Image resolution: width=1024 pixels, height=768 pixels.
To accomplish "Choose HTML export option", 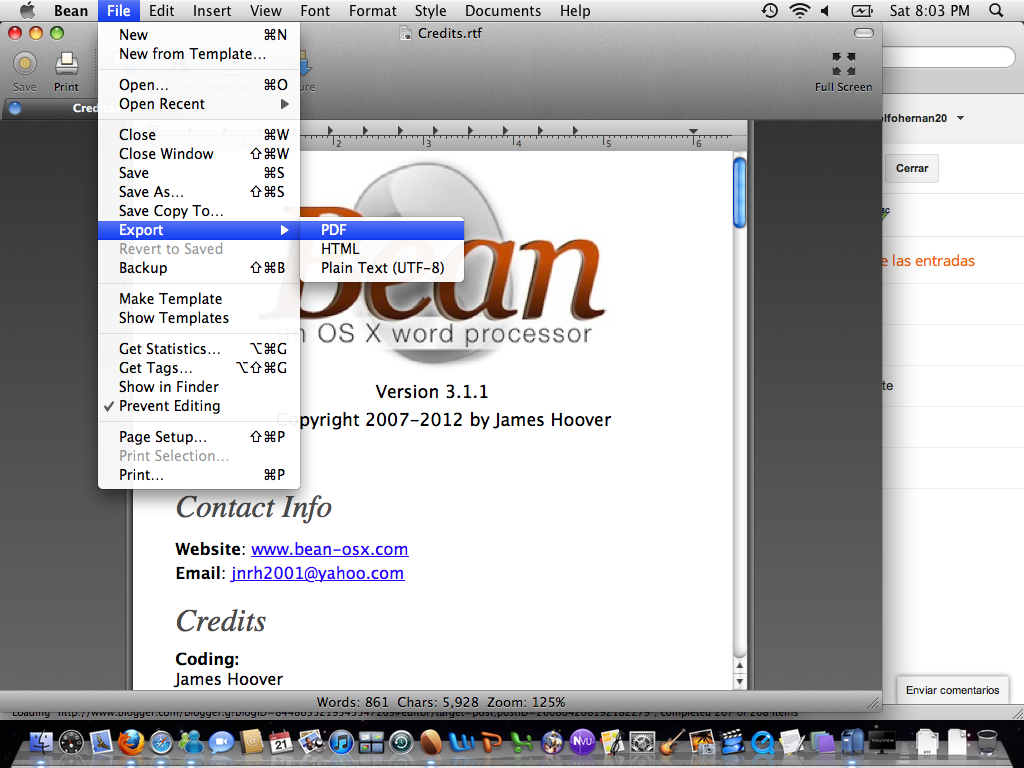I will 382,249.
